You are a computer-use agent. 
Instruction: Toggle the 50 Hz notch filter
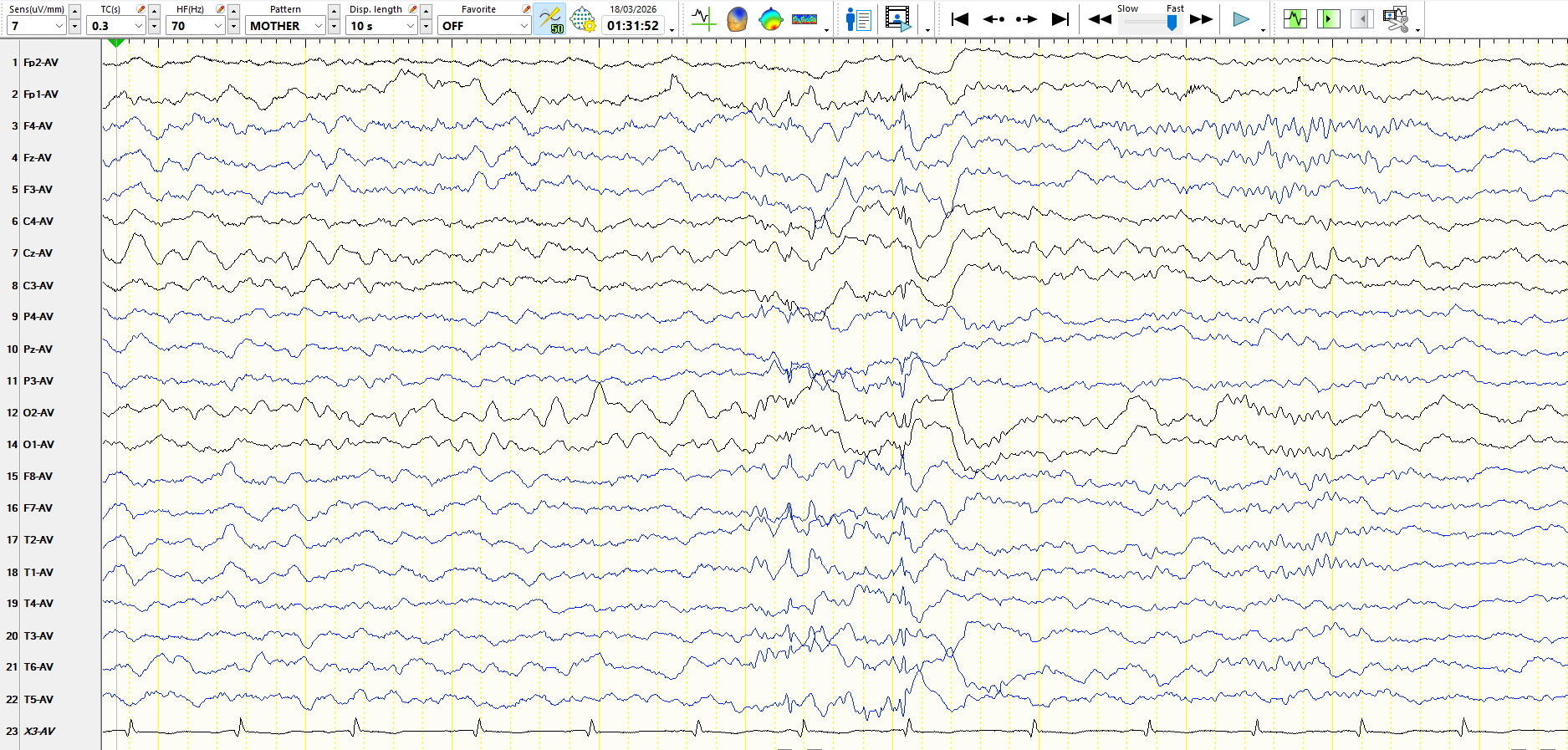tap(550, 18)
